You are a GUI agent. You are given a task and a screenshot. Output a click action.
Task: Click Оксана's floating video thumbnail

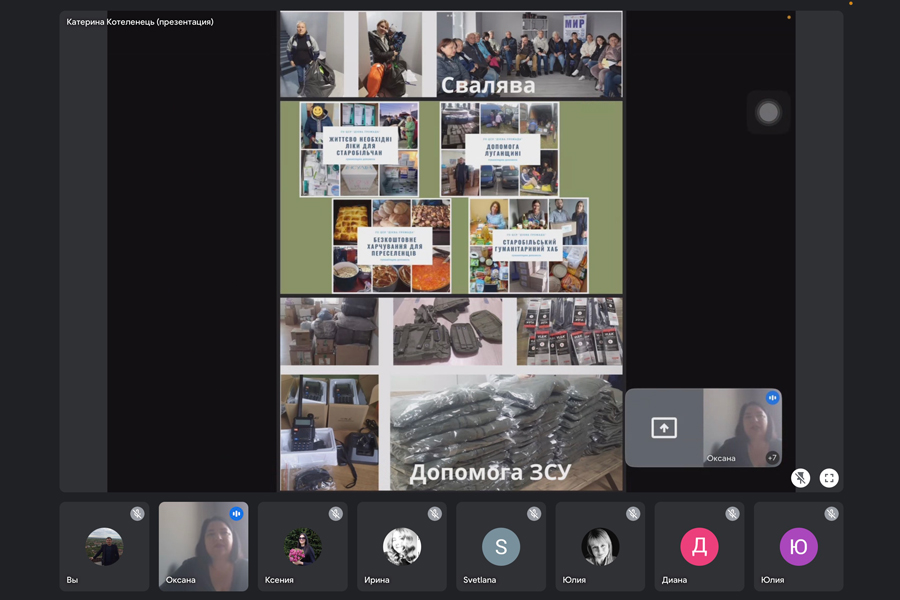[742, 428]
